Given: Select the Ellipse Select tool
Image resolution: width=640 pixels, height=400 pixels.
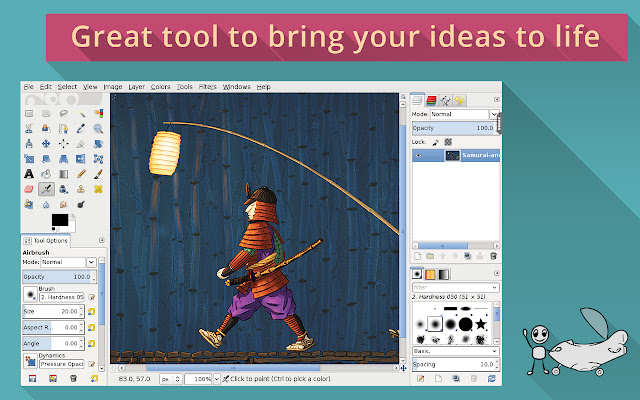Looking at the screenshot, I should point(46,113).
